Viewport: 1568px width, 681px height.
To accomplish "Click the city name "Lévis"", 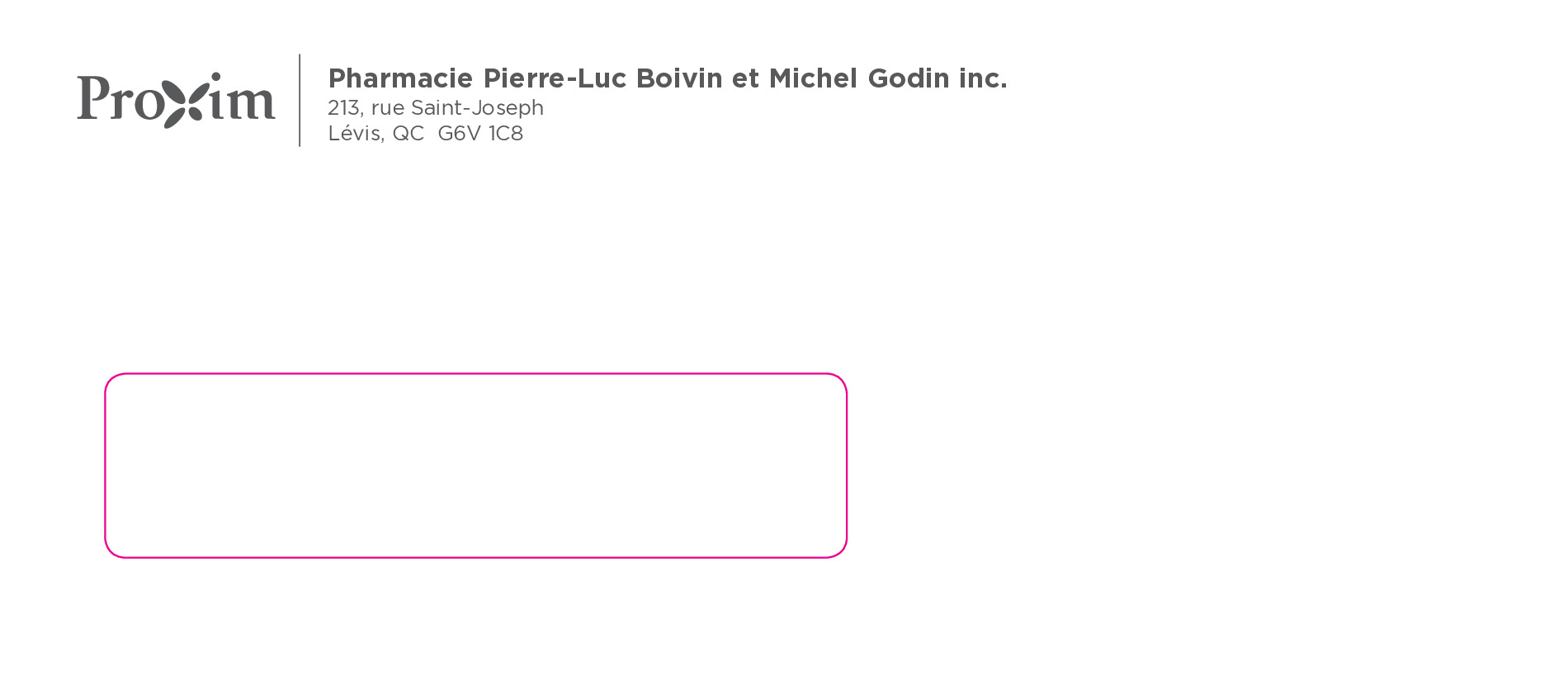I will [x=355, y=134].
